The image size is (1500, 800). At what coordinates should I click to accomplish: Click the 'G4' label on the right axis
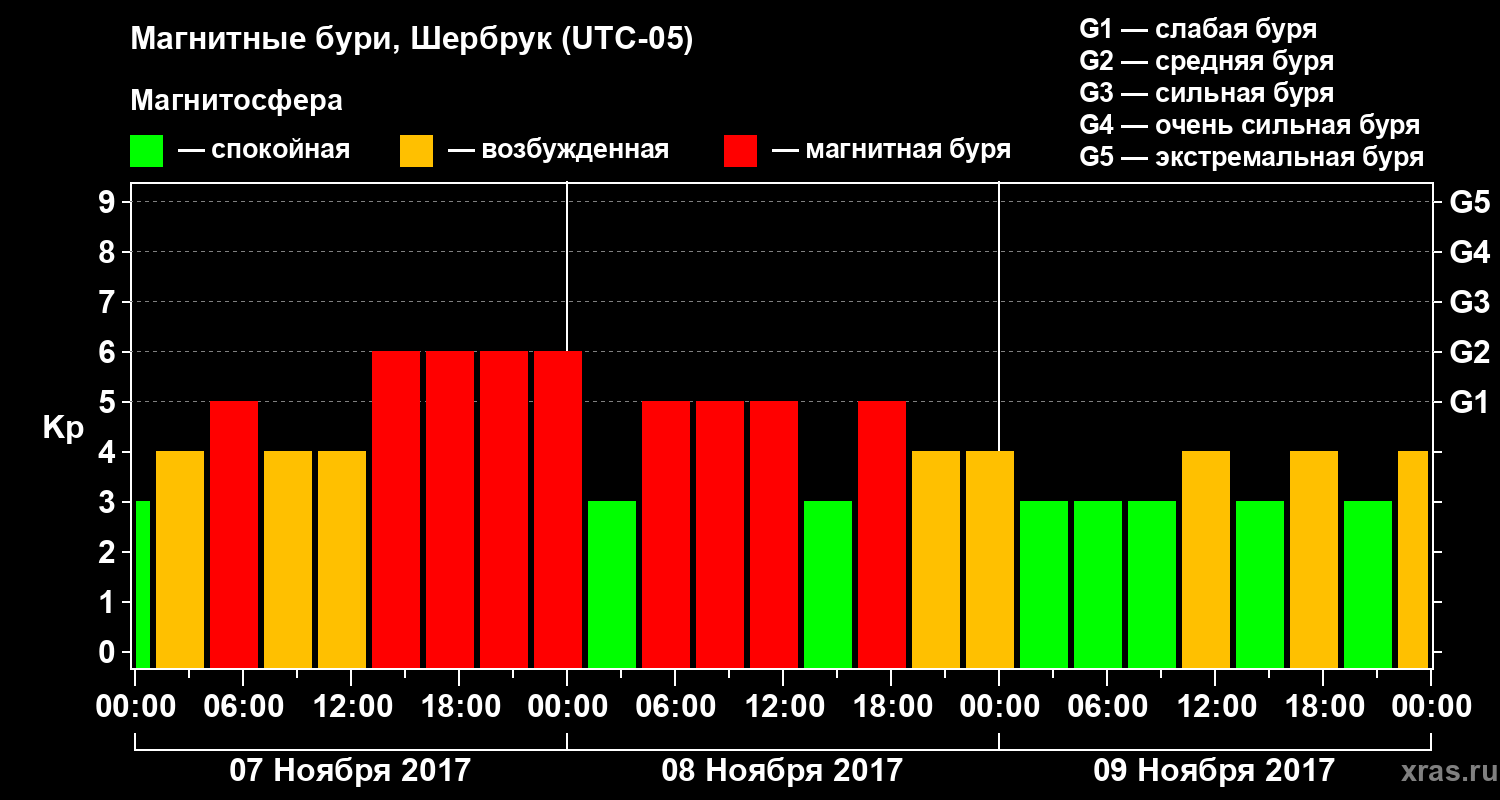pyautogui.click(x=1469, y=252)
